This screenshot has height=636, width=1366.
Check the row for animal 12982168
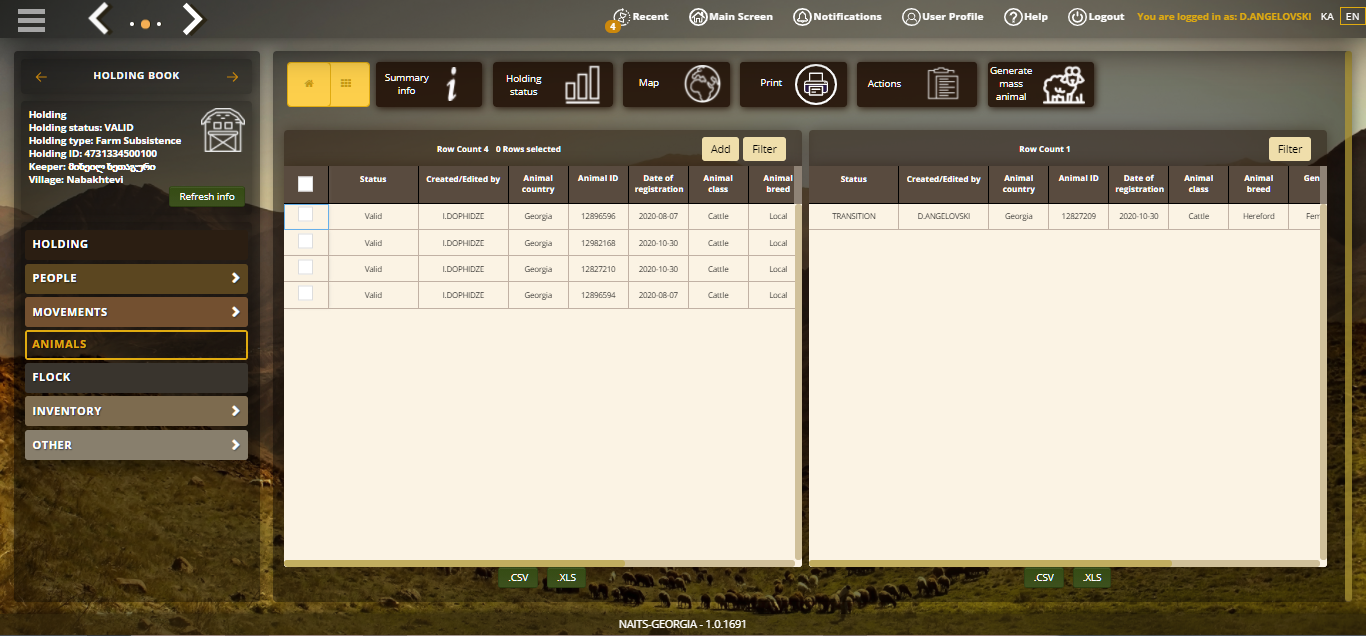click(x=306, y=241)
